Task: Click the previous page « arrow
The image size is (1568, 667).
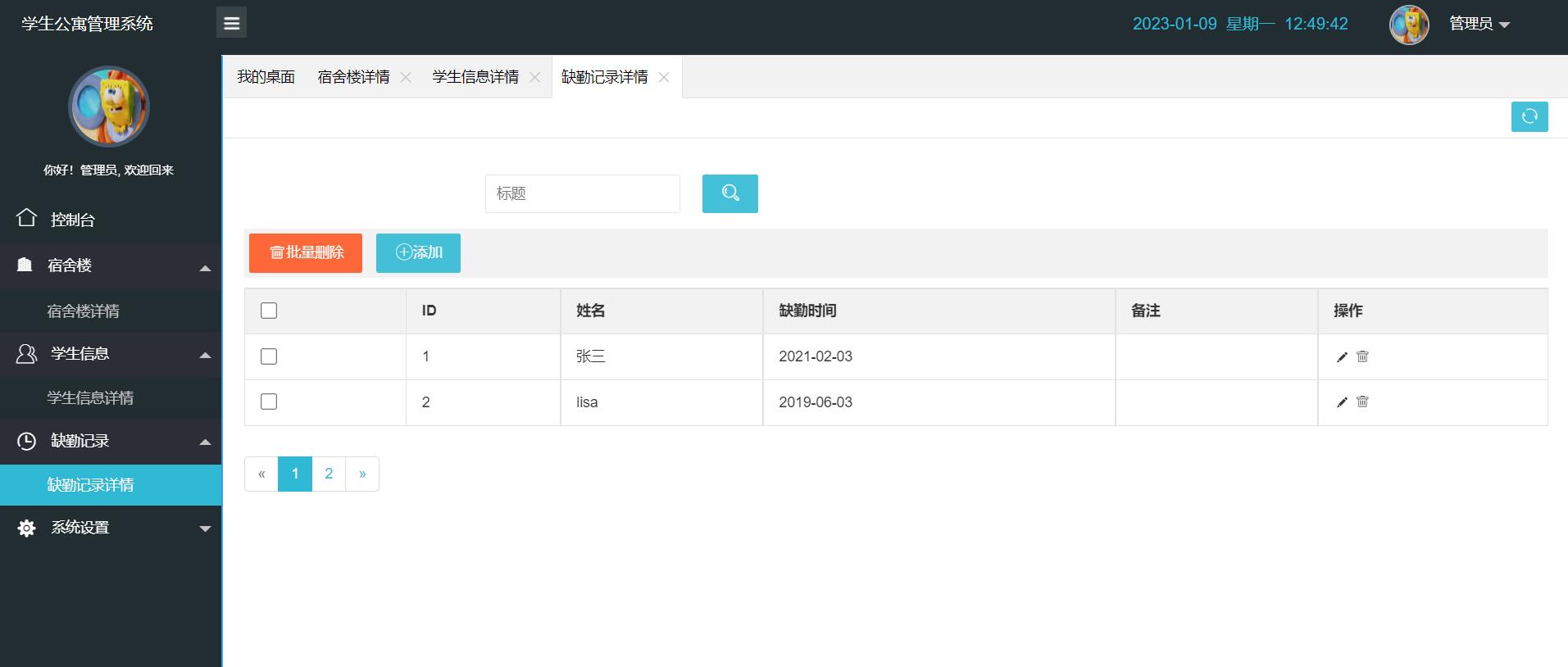Action: tap(261, 474)
